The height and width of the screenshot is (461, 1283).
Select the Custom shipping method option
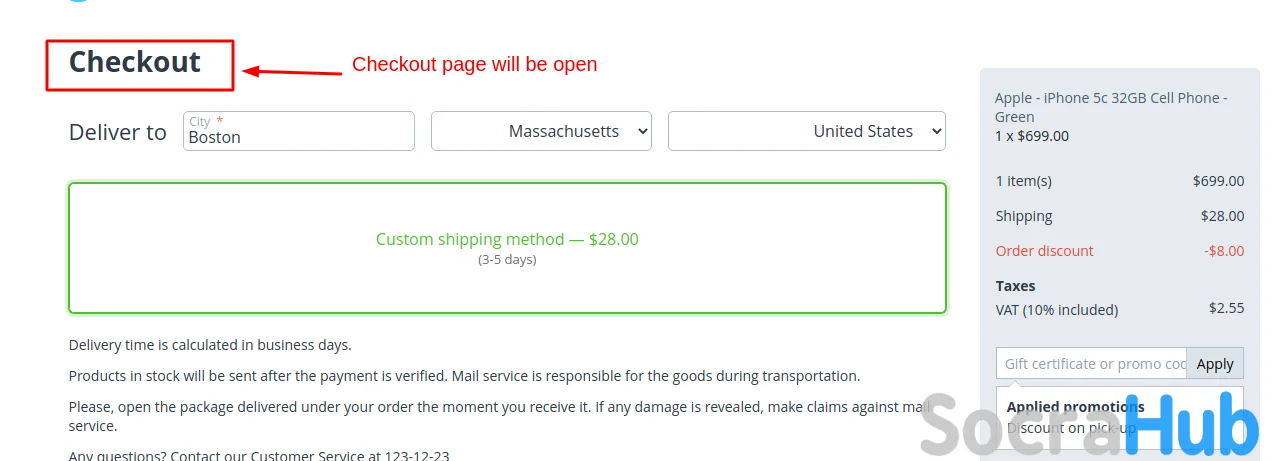point(507,240)
